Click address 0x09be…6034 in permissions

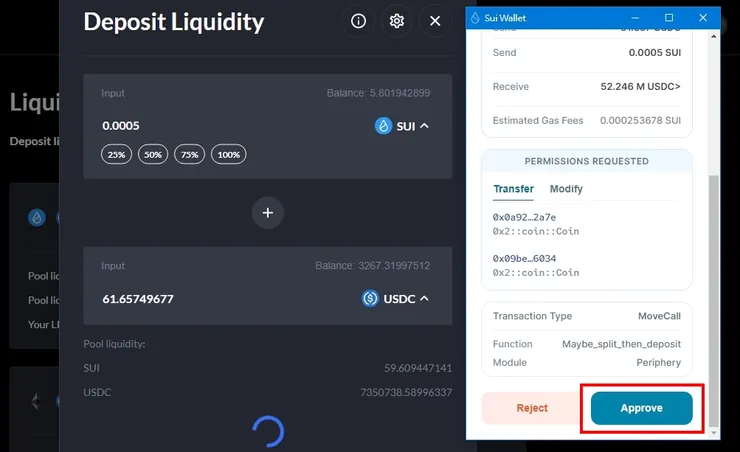524,259
